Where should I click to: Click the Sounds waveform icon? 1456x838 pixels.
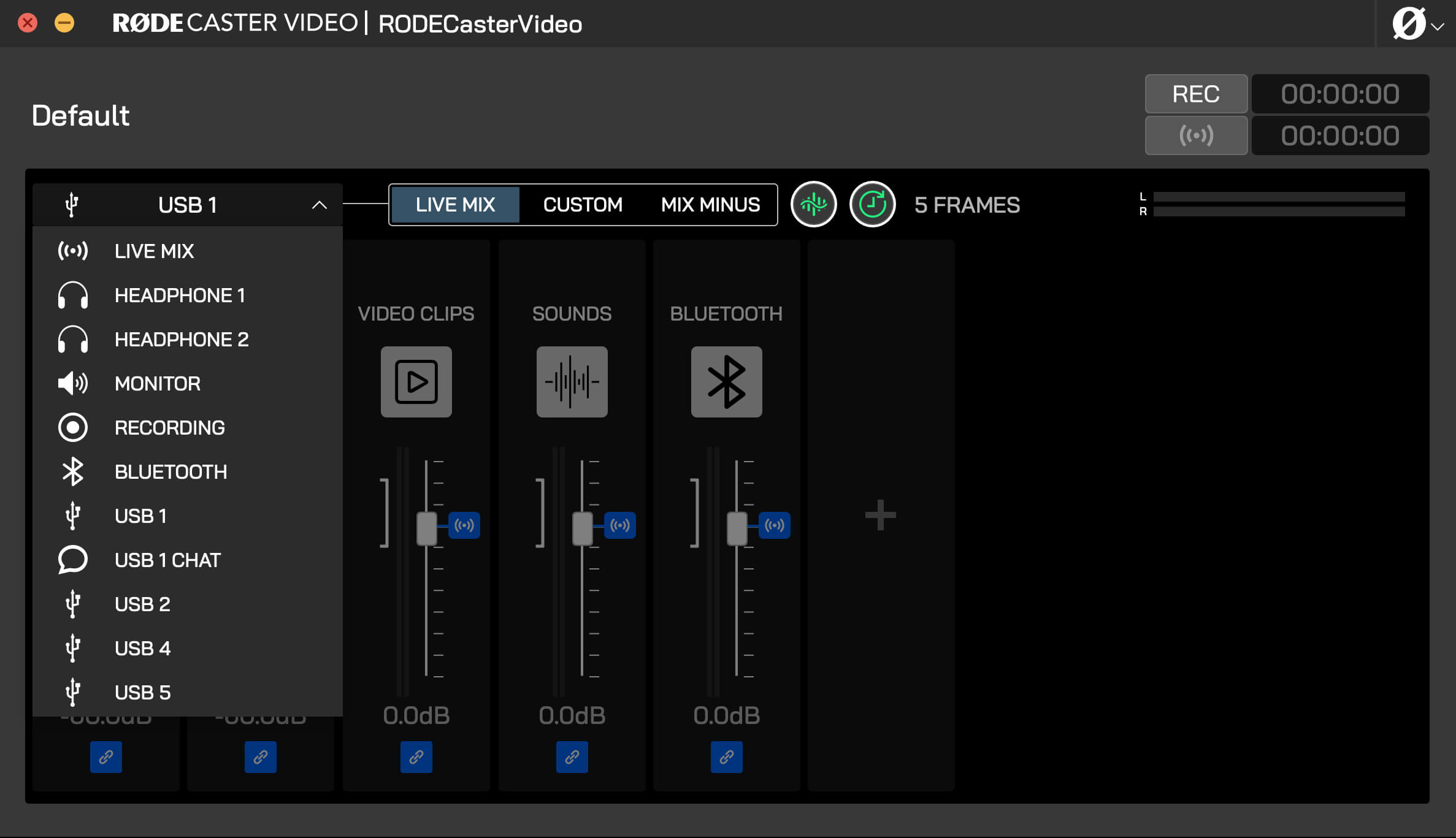(x=571, y=381)
